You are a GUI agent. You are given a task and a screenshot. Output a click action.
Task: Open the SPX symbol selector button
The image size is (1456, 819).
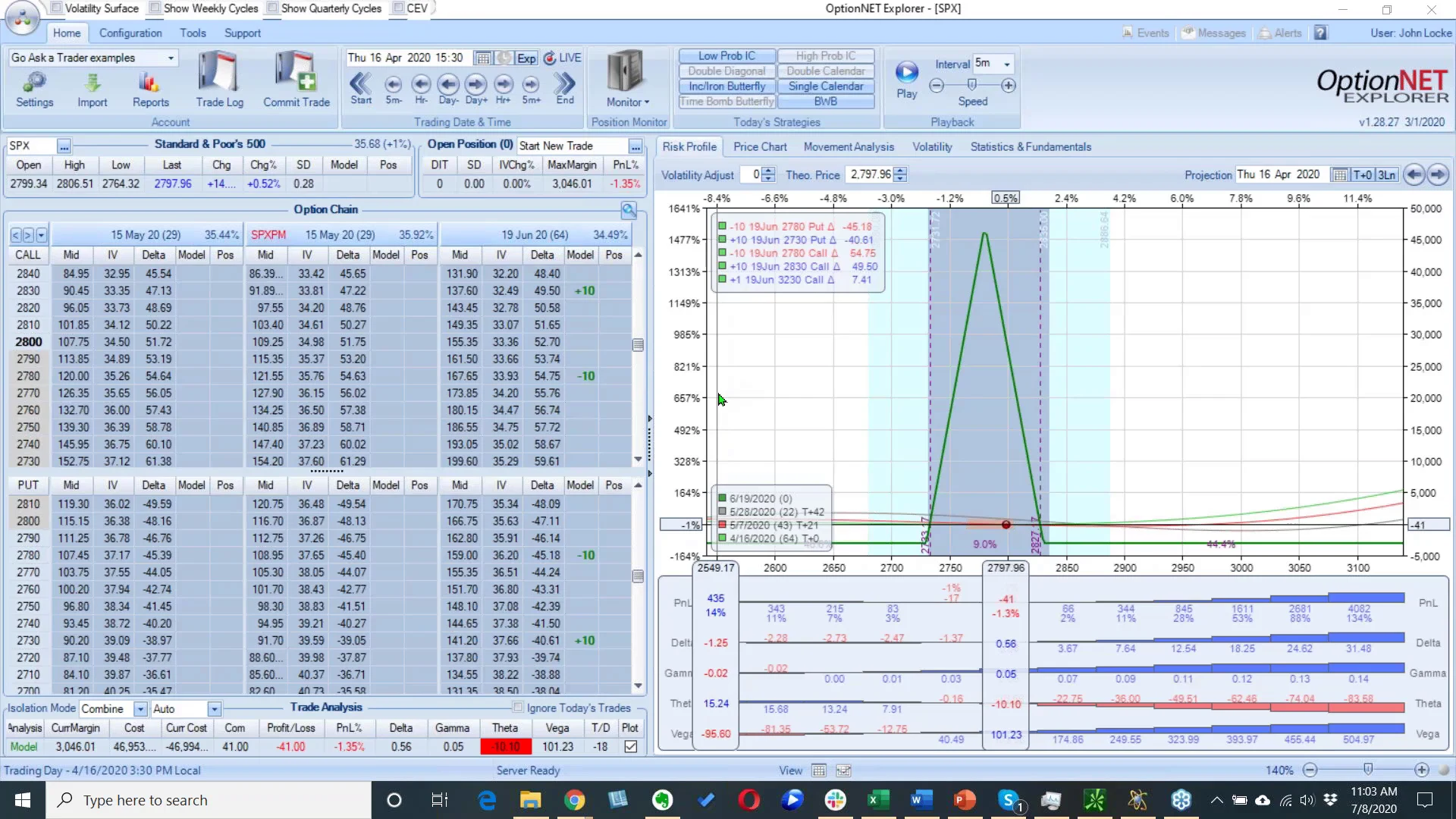pyautogui.click(x=64, y=146)
